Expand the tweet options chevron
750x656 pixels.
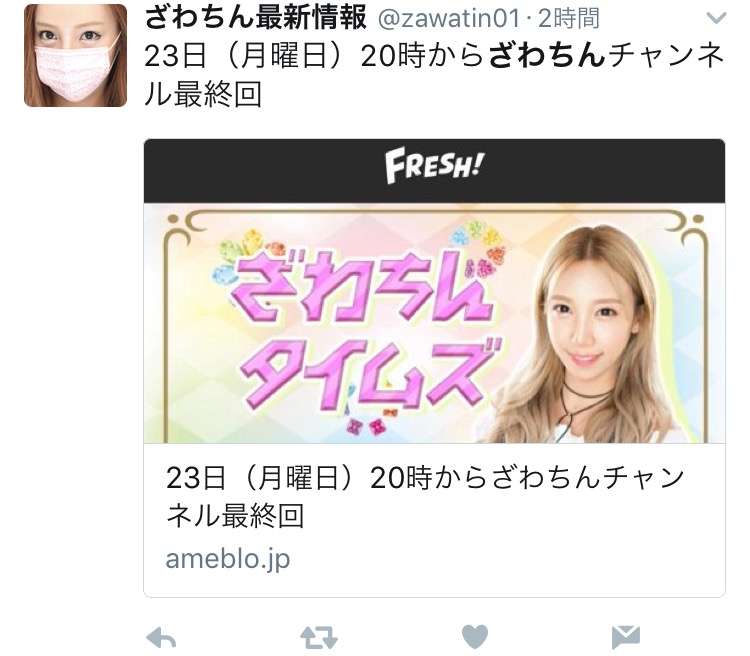tap(716, 18)
